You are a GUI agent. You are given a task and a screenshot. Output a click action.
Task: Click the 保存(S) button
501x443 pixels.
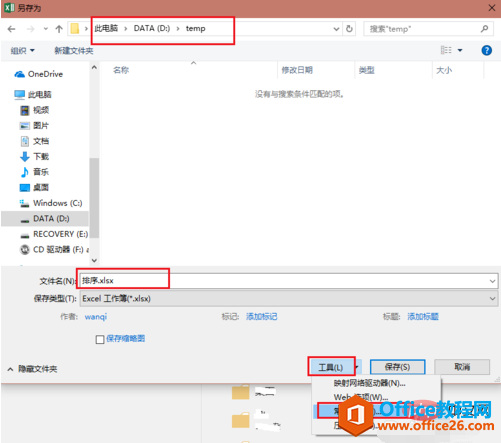[397, 367]
